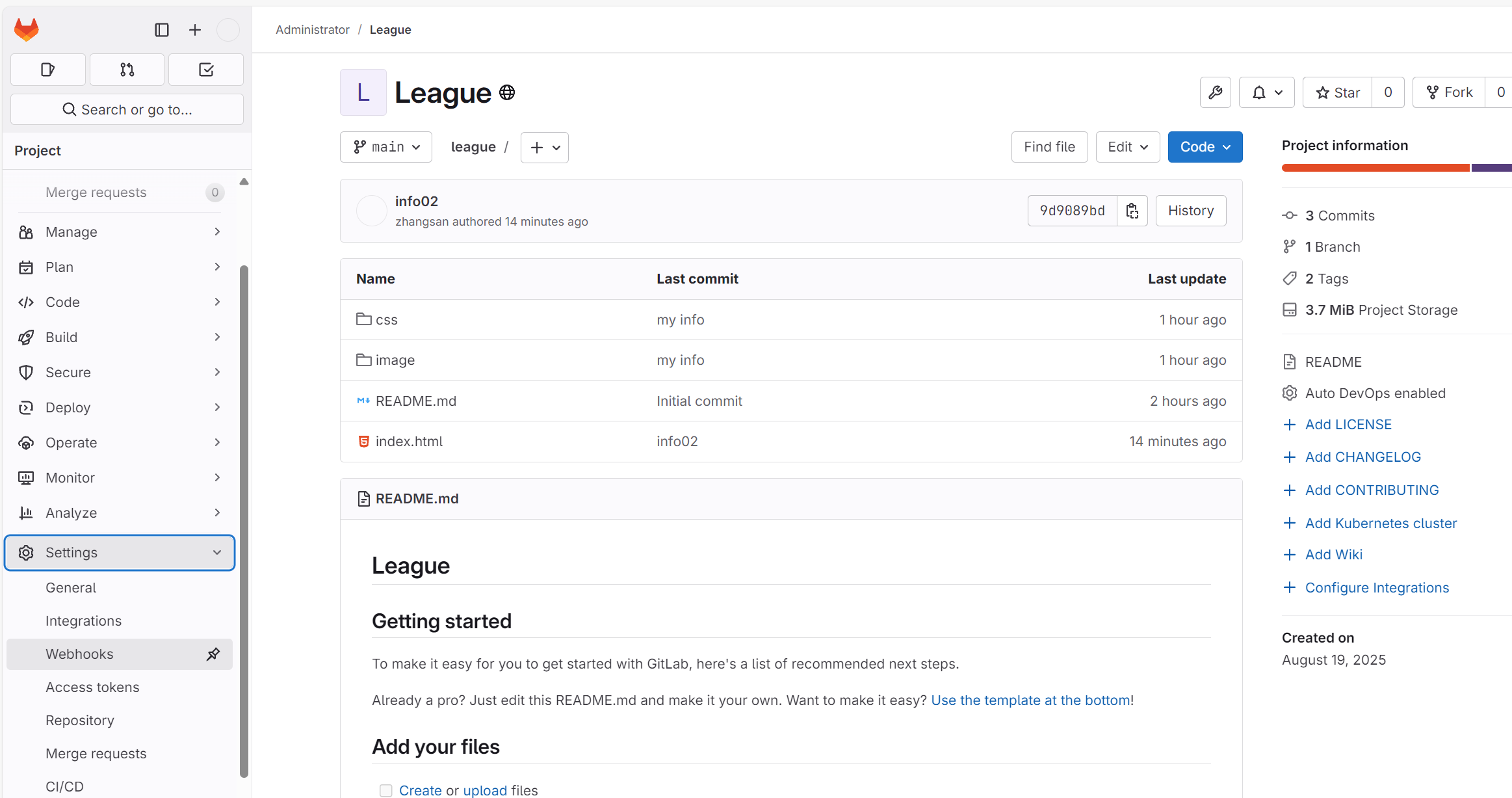Viewport: 1512px width, 798px height.
Task: Click Configure Integrations link
Action: [x=1377, y=588]
